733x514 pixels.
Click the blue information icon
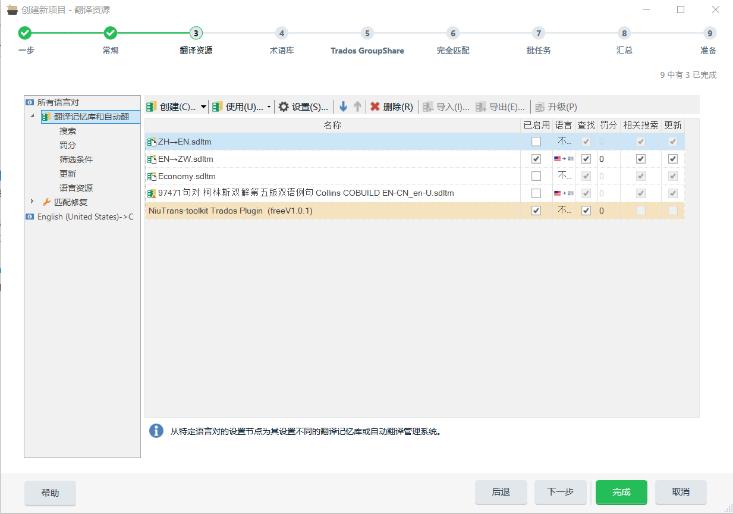(x=156, y=431)
